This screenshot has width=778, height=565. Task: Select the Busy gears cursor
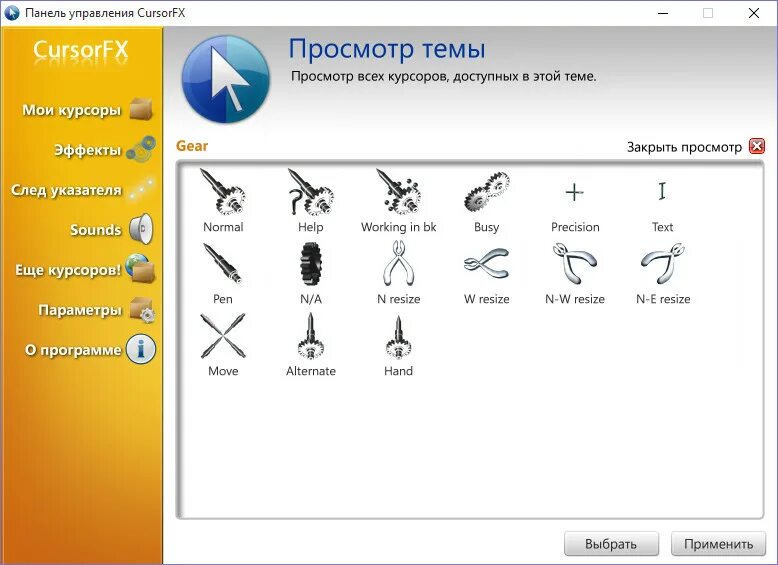[x=487, y=192]
